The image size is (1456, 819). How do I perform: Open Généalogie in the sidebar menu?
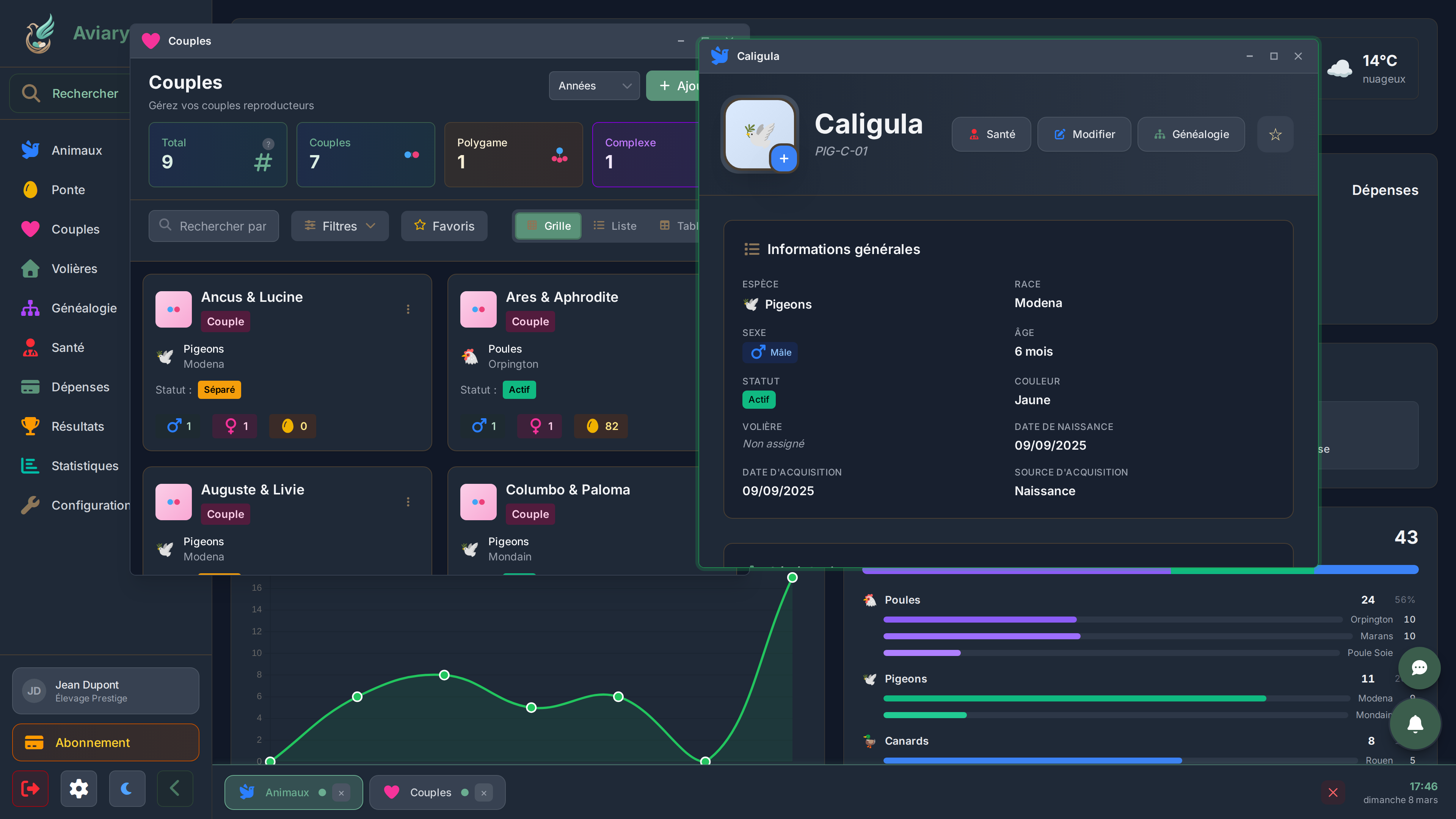pyautogui.click(x=84, y=308)
